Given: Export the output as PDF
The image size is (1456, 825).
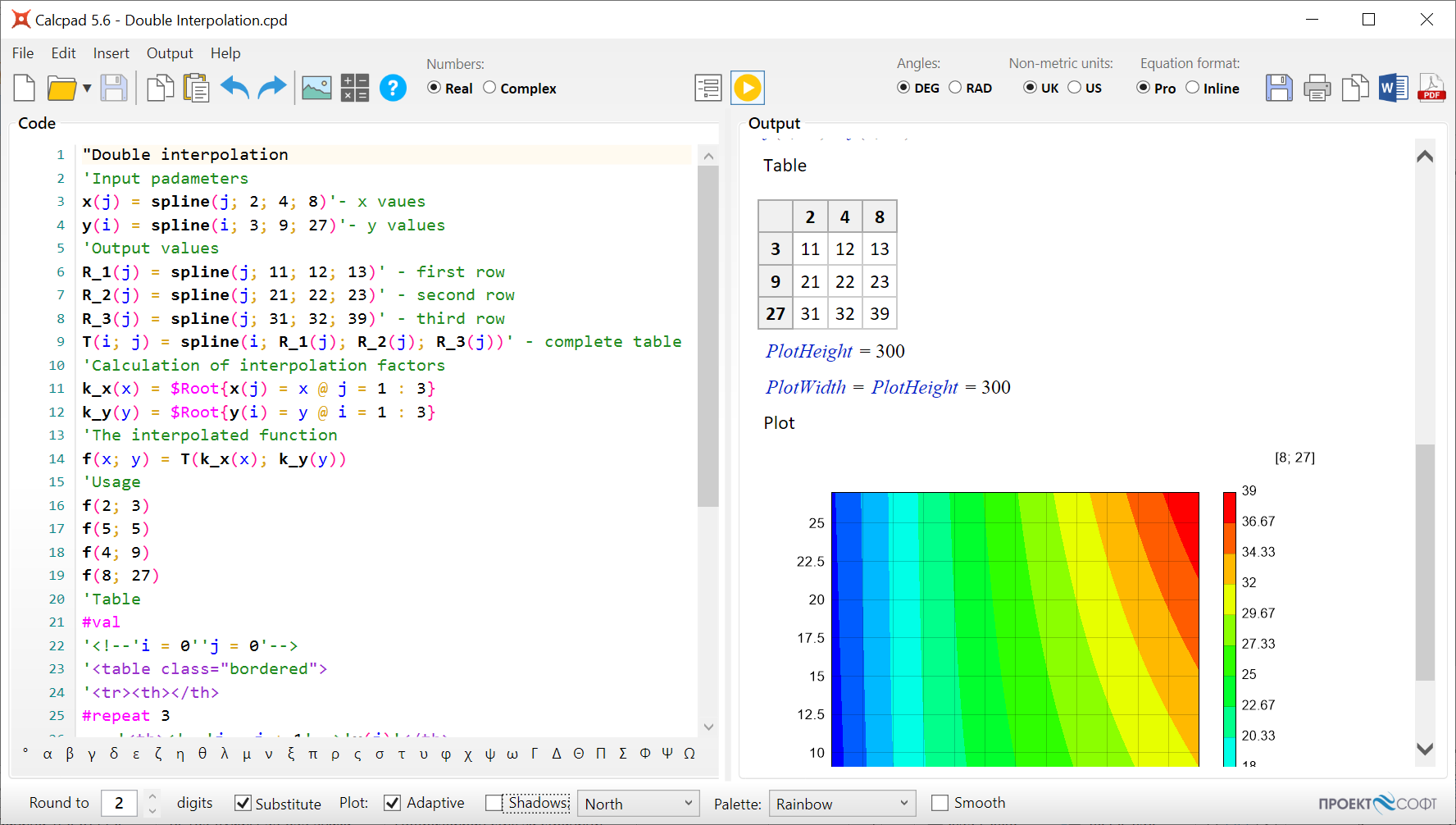Looking at the screenshot, I should point(1431,88).
